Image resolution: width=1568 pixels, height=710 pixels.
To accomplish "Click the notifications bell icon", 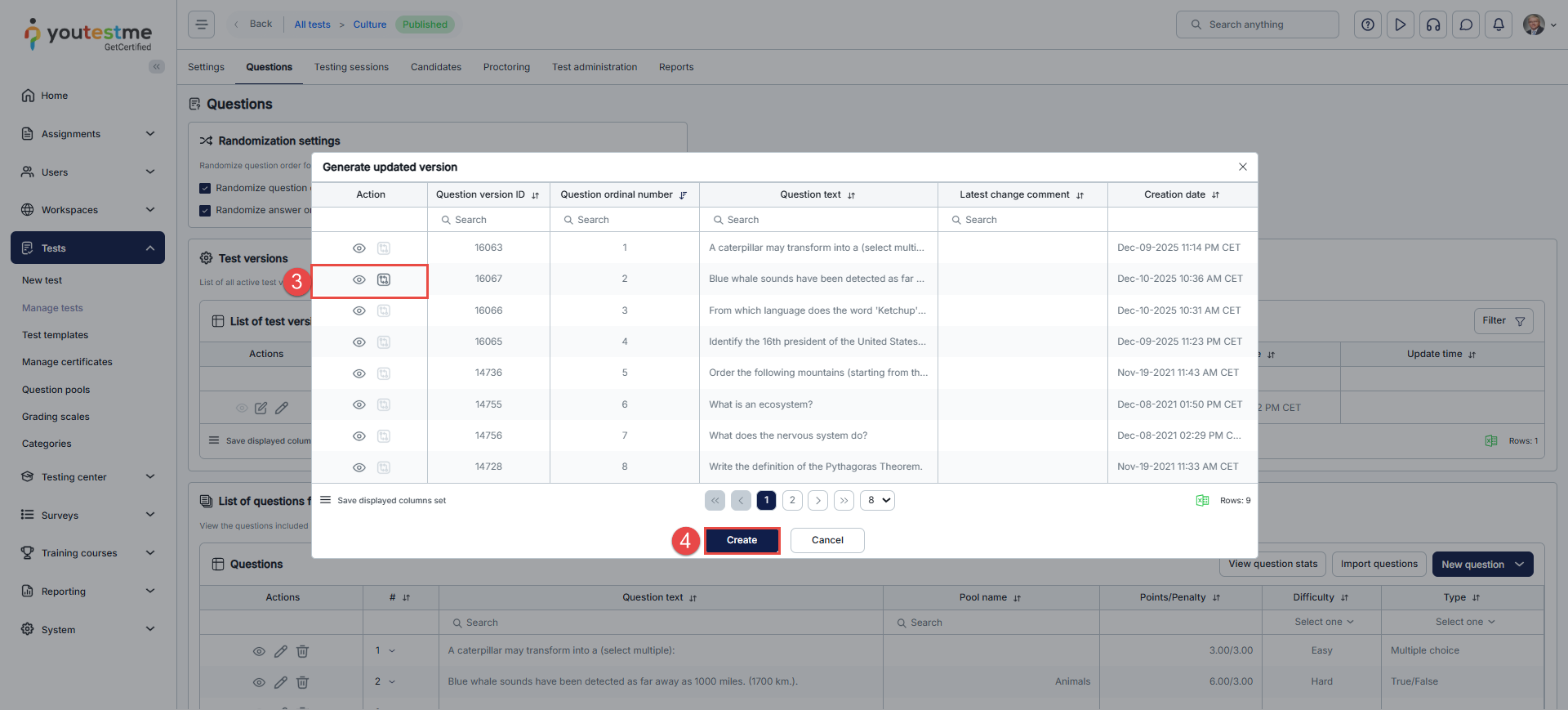I will click(1498, 25).
